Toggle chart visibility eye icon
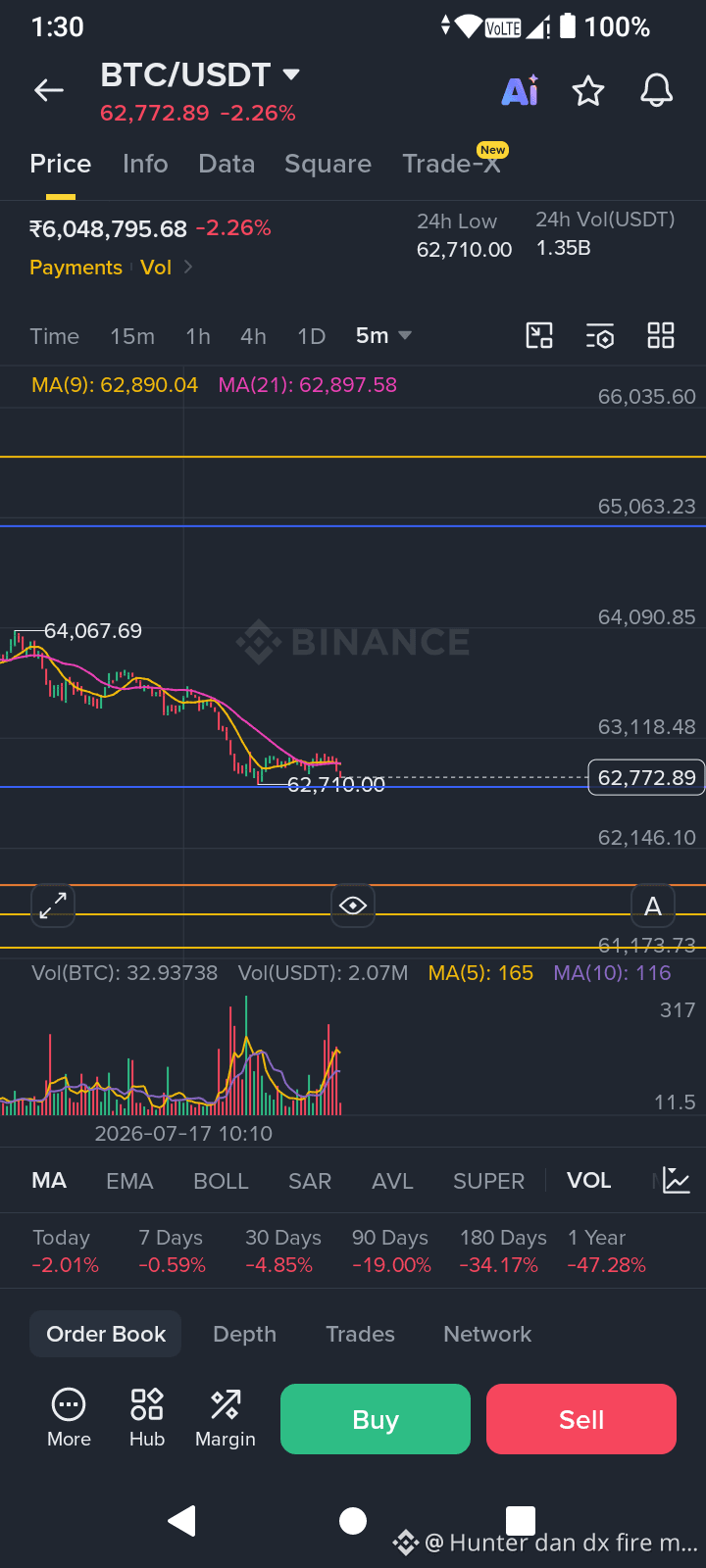This screenshot has width=706, height=1568. pyautogui.click(x=353, y=905)
